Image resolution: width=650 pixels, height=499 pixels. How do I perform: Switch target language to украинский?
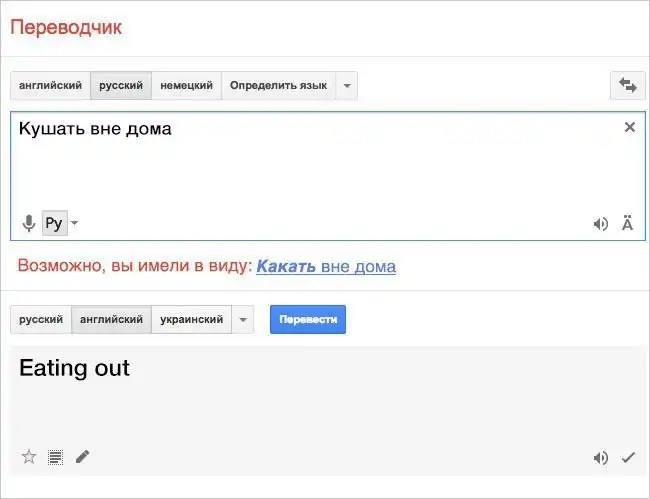coord(191,320)
